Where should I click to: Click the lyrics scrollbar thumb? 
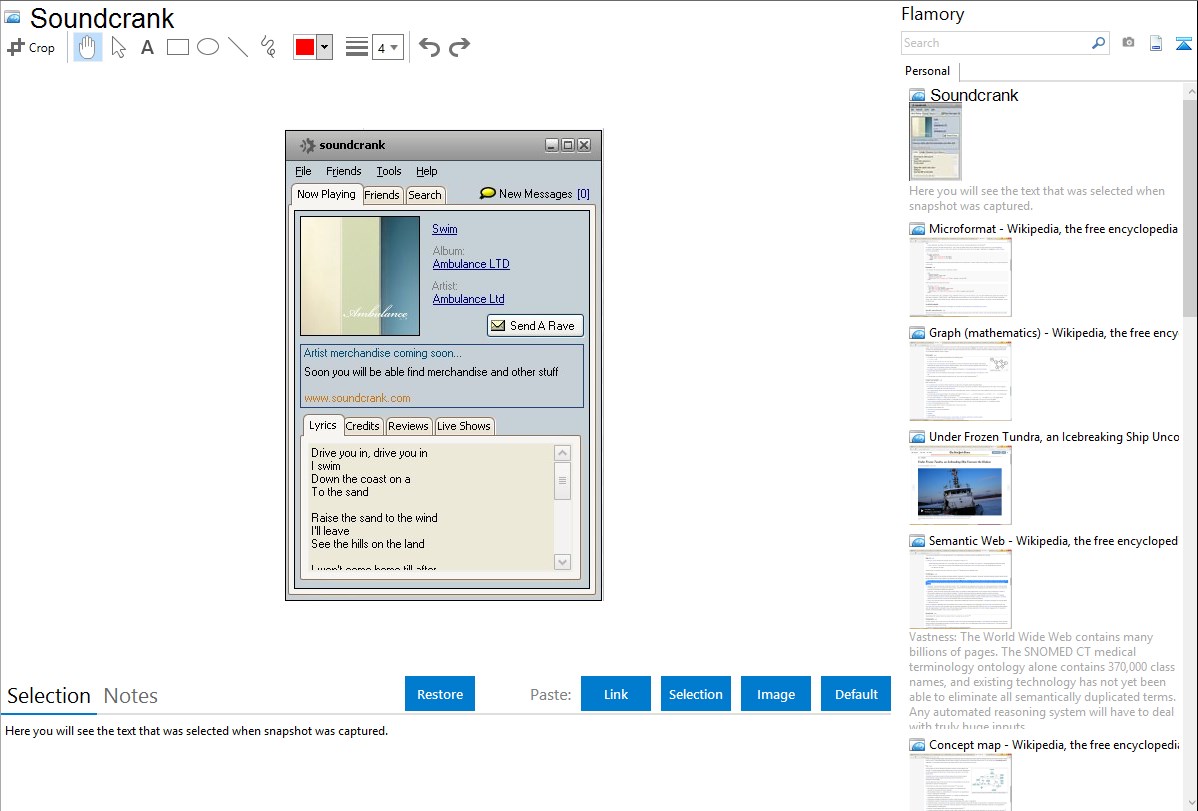tap(562, 481)
